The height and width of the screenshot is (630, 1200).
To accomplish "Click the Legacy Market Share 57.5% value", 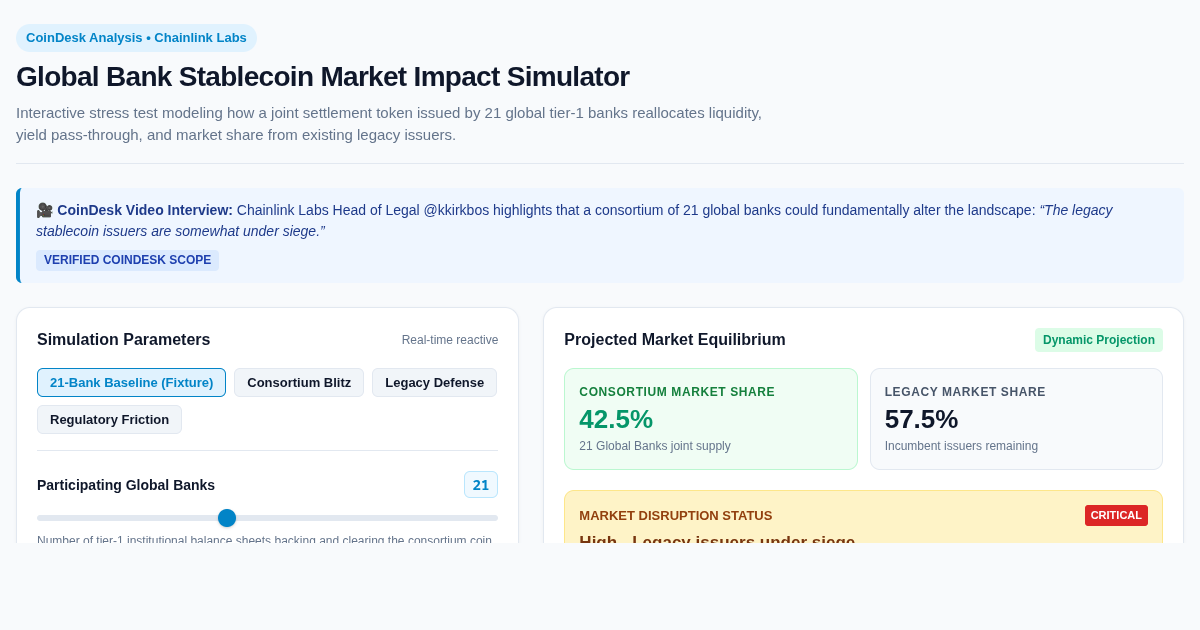I will coord(921,419).
